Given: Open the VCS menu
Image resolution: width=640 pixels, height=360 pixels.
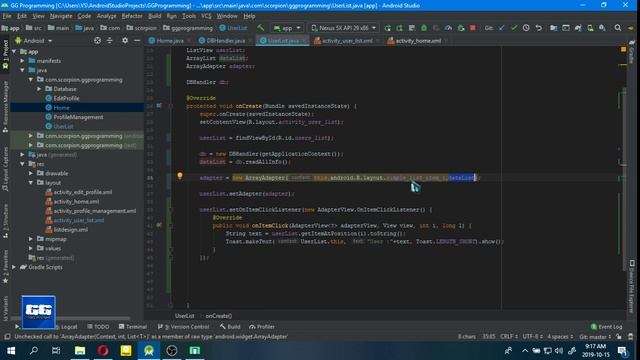Looking at the screenshot, I should coord(206,16).
